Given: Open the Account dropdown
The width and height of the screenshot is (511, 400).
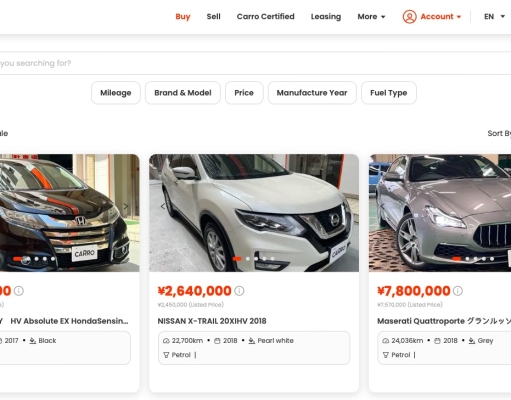Looking at the screenshot, I should click(x=441, y=17).
